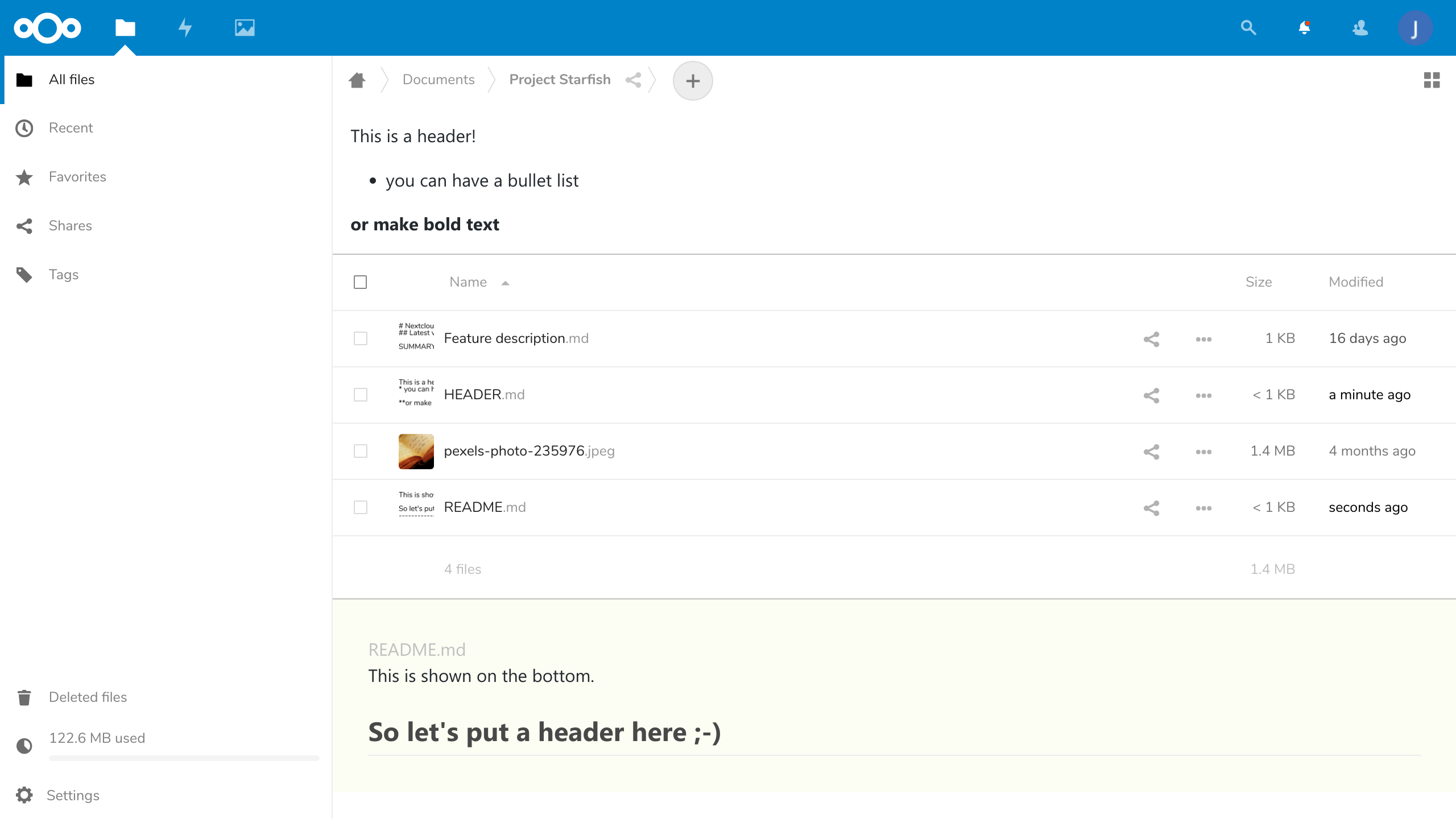Open the Nextcloud logo home
Viewport: 1456px width, 819px height.
coord(48,28)
